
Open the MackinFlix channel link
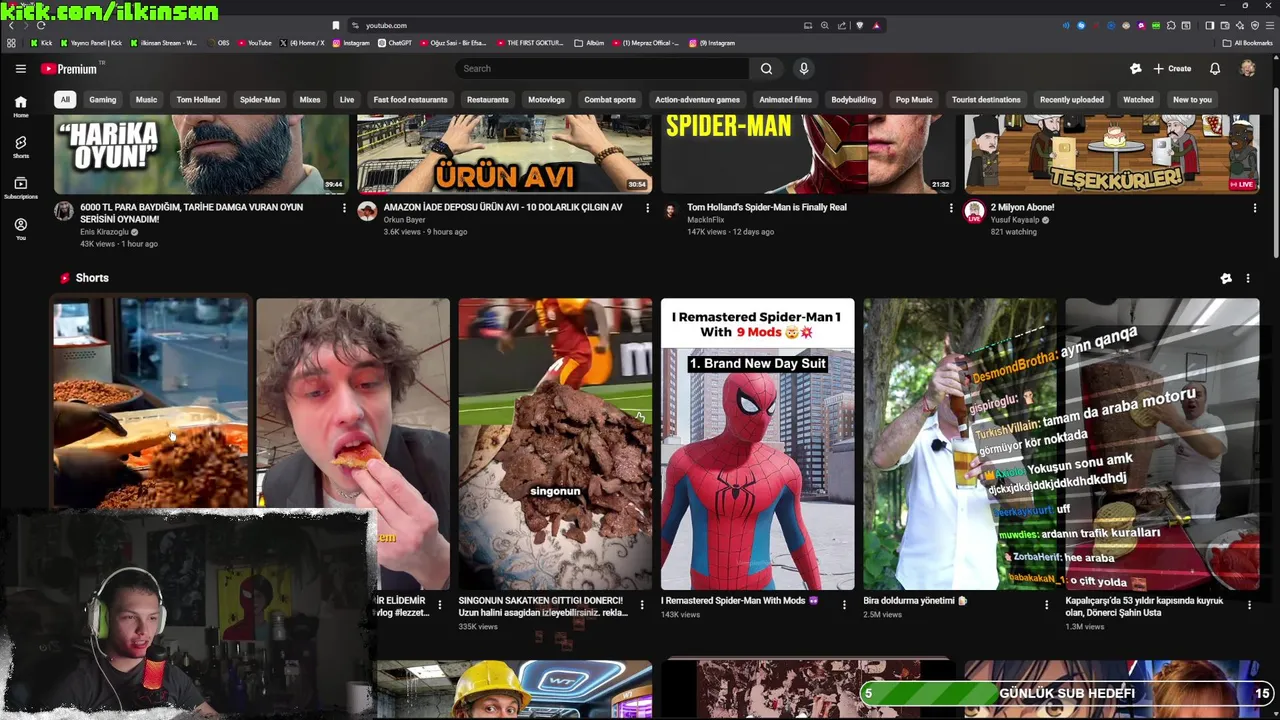pos(705,220)
